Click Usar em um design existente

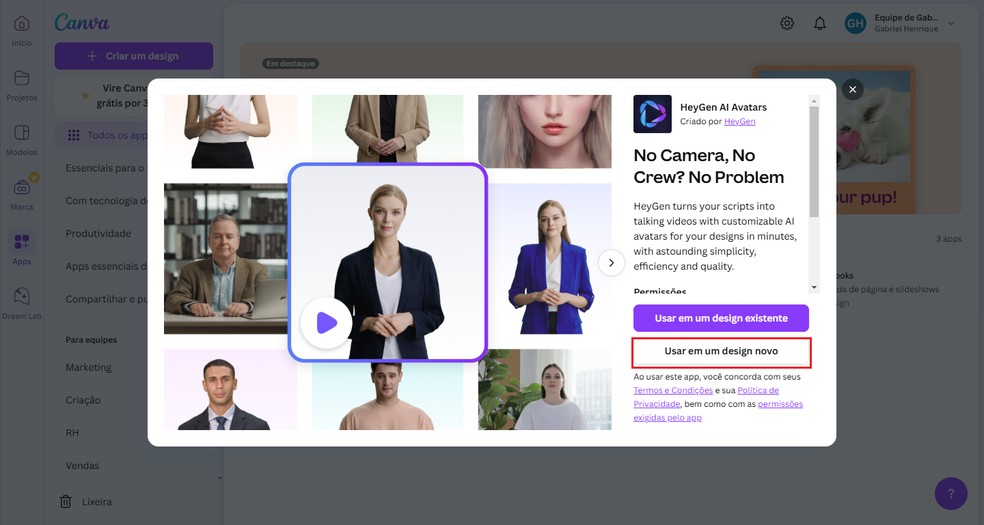[721, 318]
